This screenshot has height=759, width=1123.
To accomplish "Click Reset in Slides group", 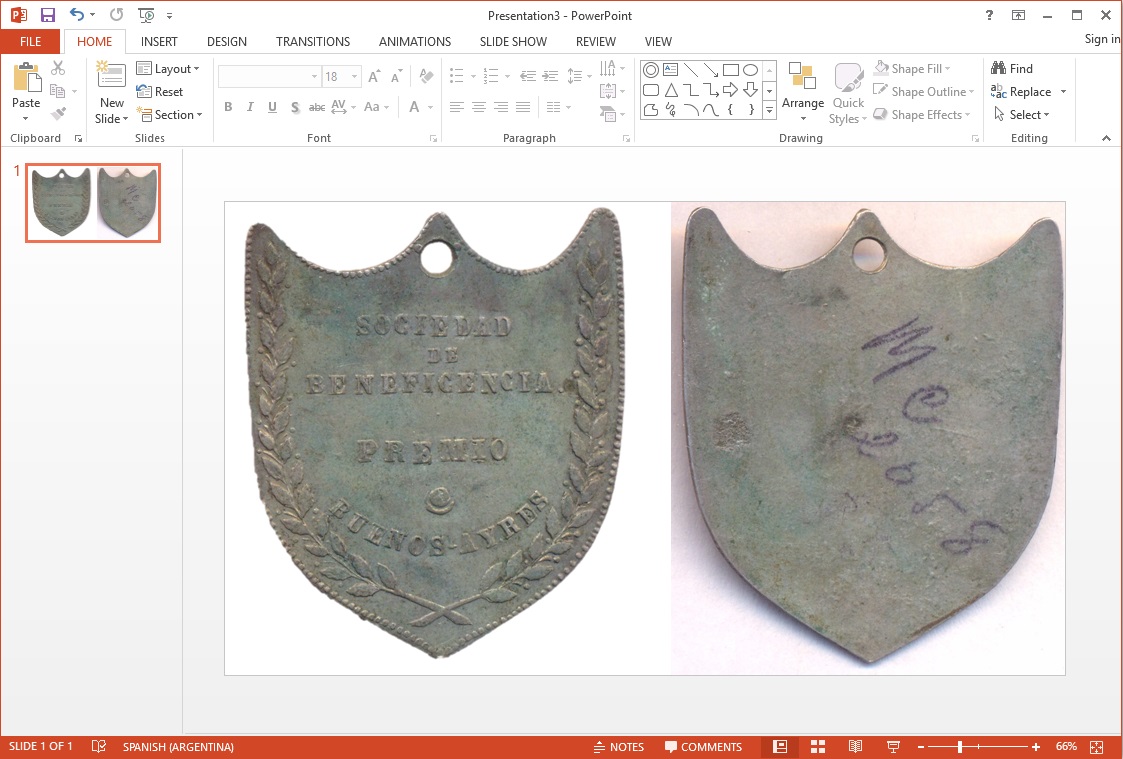I will click(160, 92).
